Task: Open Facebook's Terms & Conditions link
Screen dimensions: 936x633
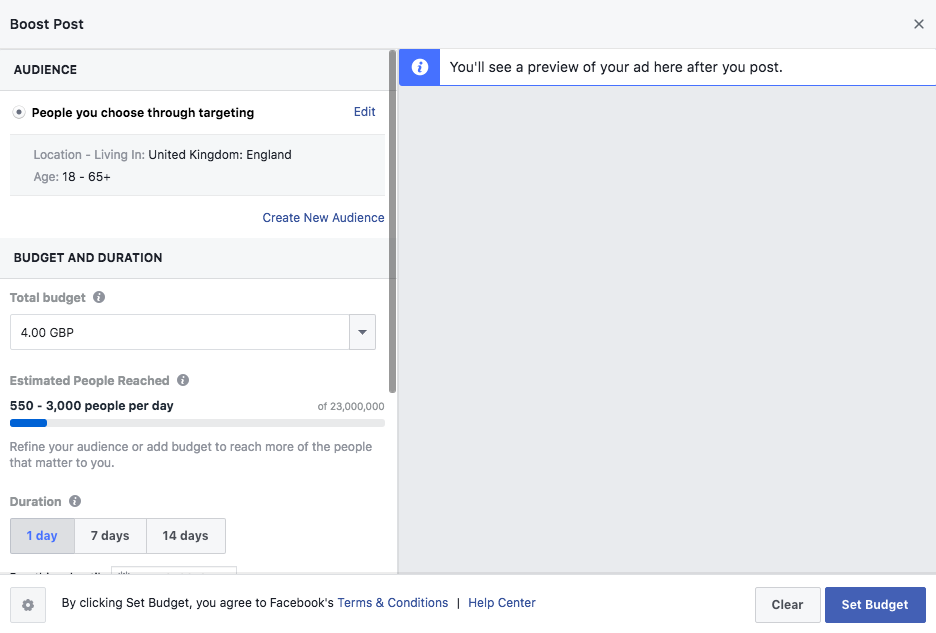Action: 392,603
